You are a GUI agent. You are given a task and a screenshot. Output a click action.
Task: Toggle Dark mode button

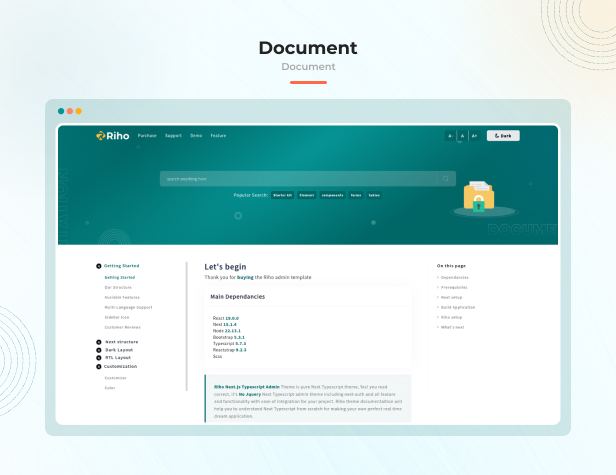click(x=503, y=136)
